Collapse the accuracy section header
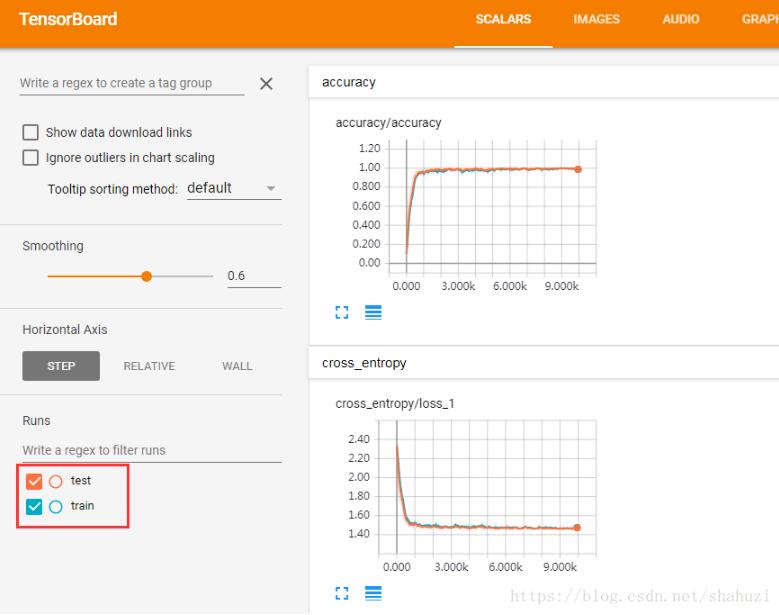 pyautogui.click(x=349, y=82)
